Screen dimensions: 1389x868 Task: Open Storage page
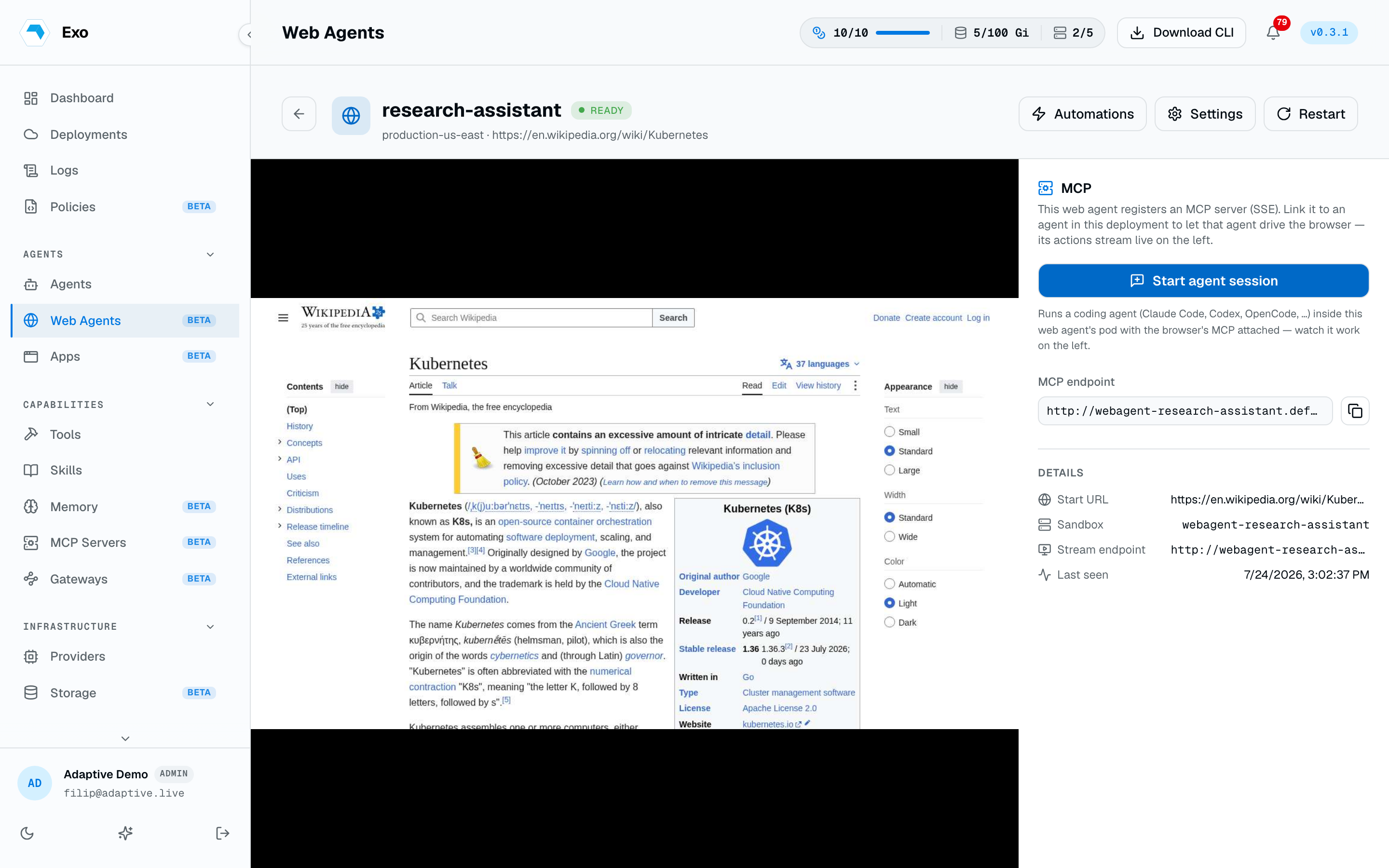pos(125,693)
